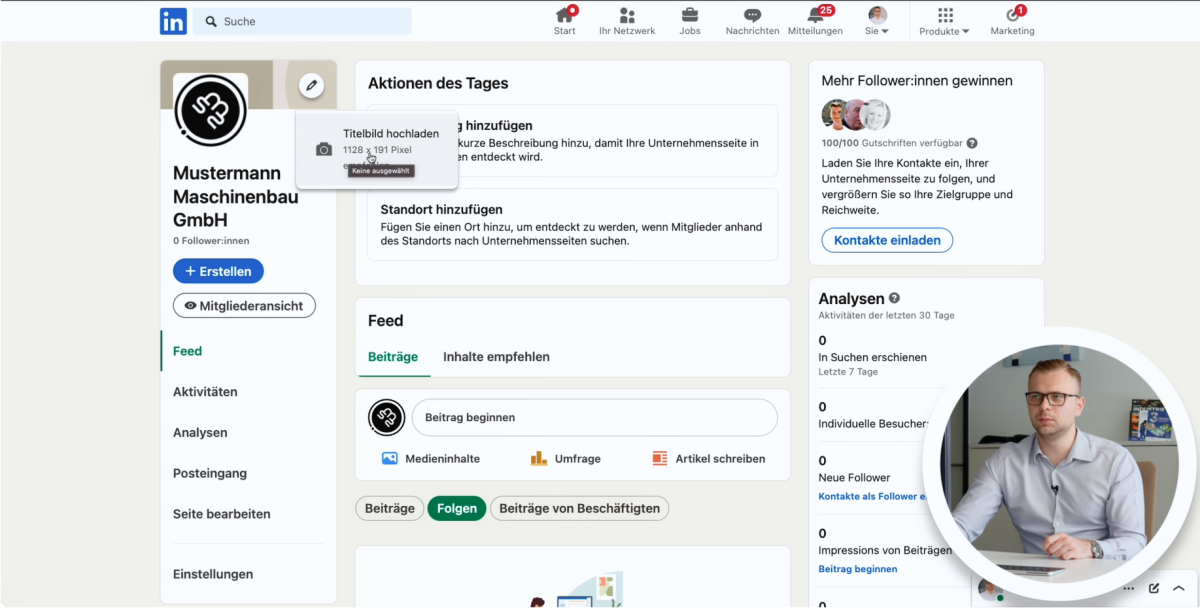Select Analysen in the sidebar

pos(200,433)
